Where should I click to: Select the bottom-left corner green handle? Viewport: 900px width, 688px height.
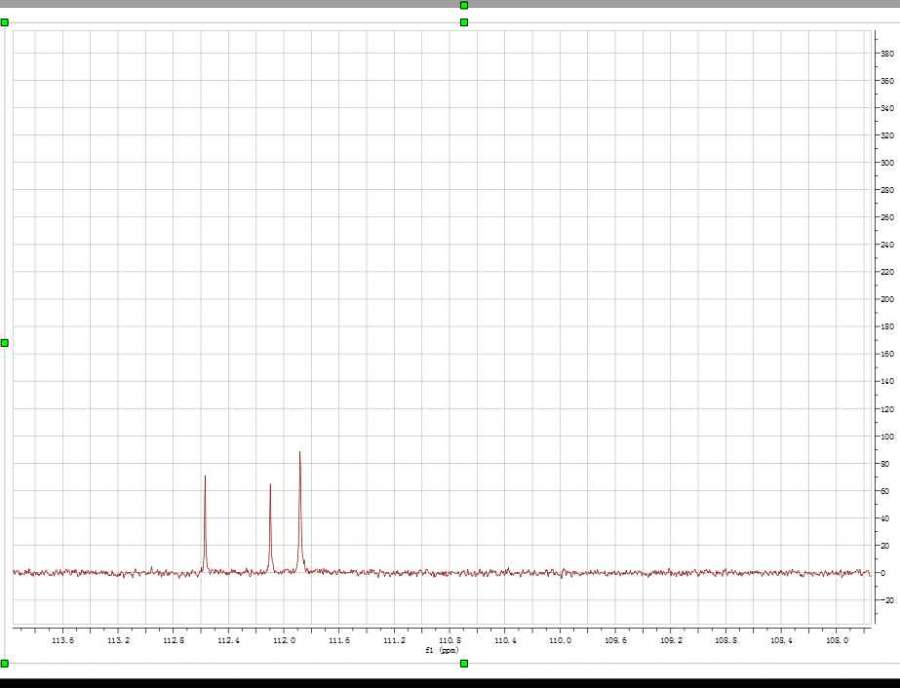(x=5, y=663)
